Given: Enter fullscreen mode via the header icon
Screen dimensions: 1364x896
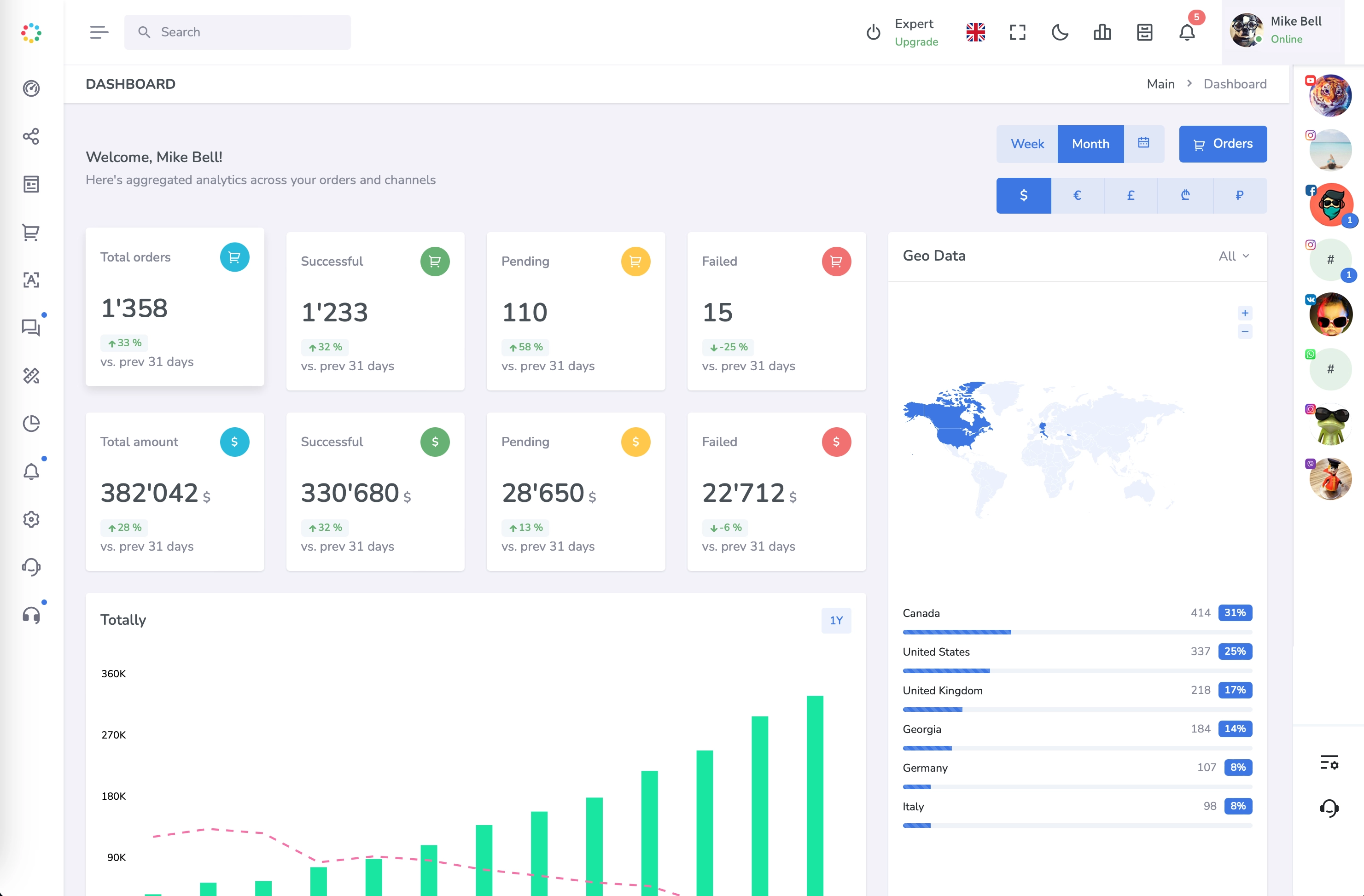Looking at the screenshot, I should point(1017,32).
